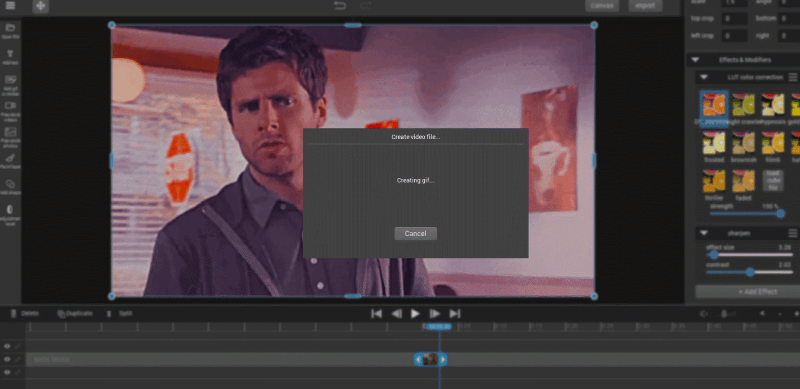Select the move/pan tool icon
The width and height of the screenshot is (800, 389).
click(41, 6)
